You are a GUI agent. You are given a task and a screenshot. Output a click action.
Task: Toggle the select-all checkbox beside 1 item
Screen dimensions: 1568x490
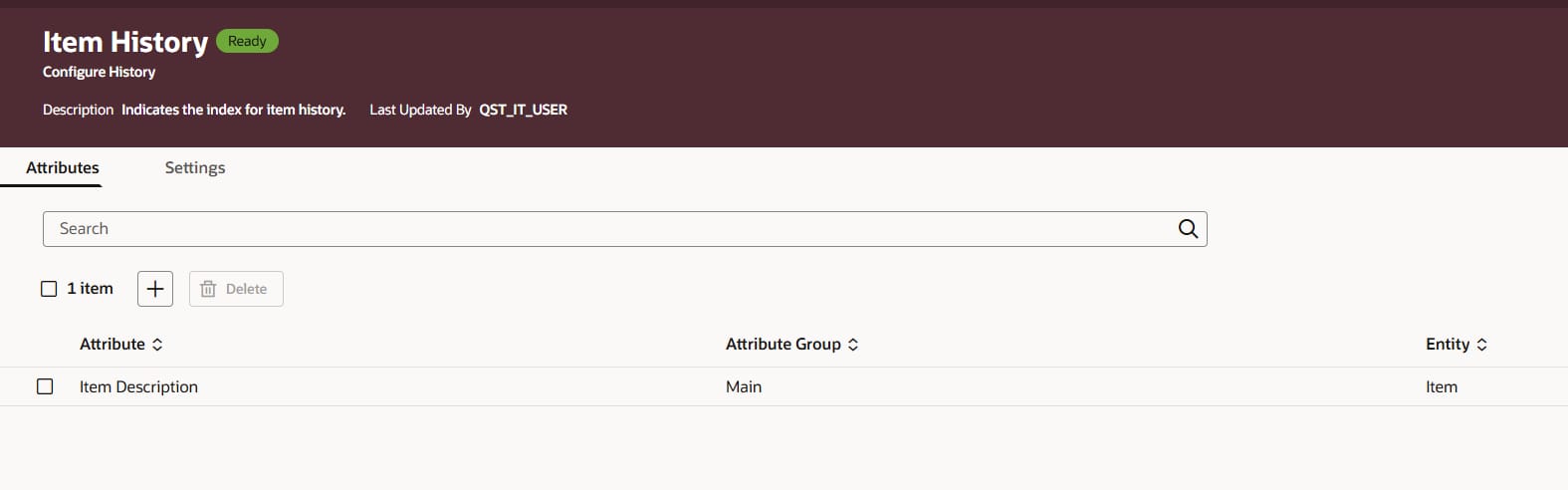click(49, 289)
